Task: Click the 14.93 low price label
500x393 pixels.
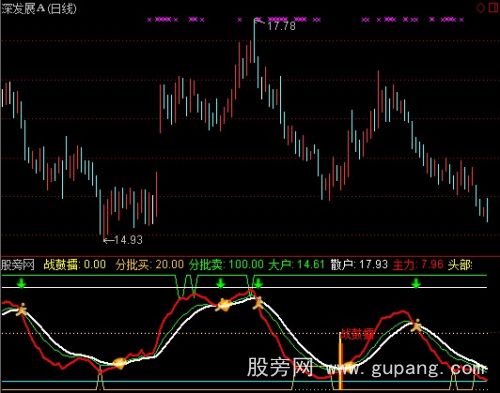Action: tap(128, 240)
